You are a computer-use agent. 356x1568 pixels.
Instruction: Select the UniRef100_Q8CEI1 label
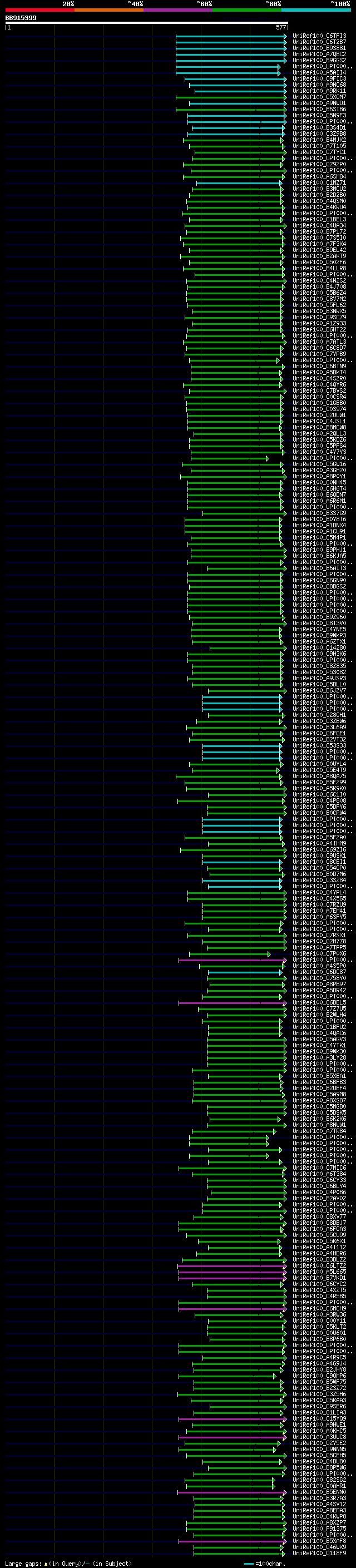click(319, 862)
